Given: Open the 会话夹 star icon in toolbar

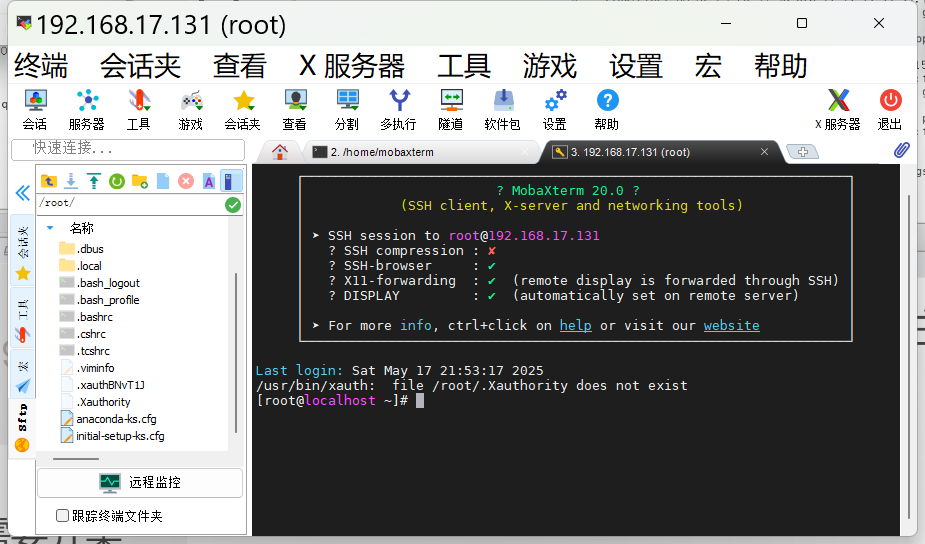Looking at the screenshot, I should click(242, 109).
